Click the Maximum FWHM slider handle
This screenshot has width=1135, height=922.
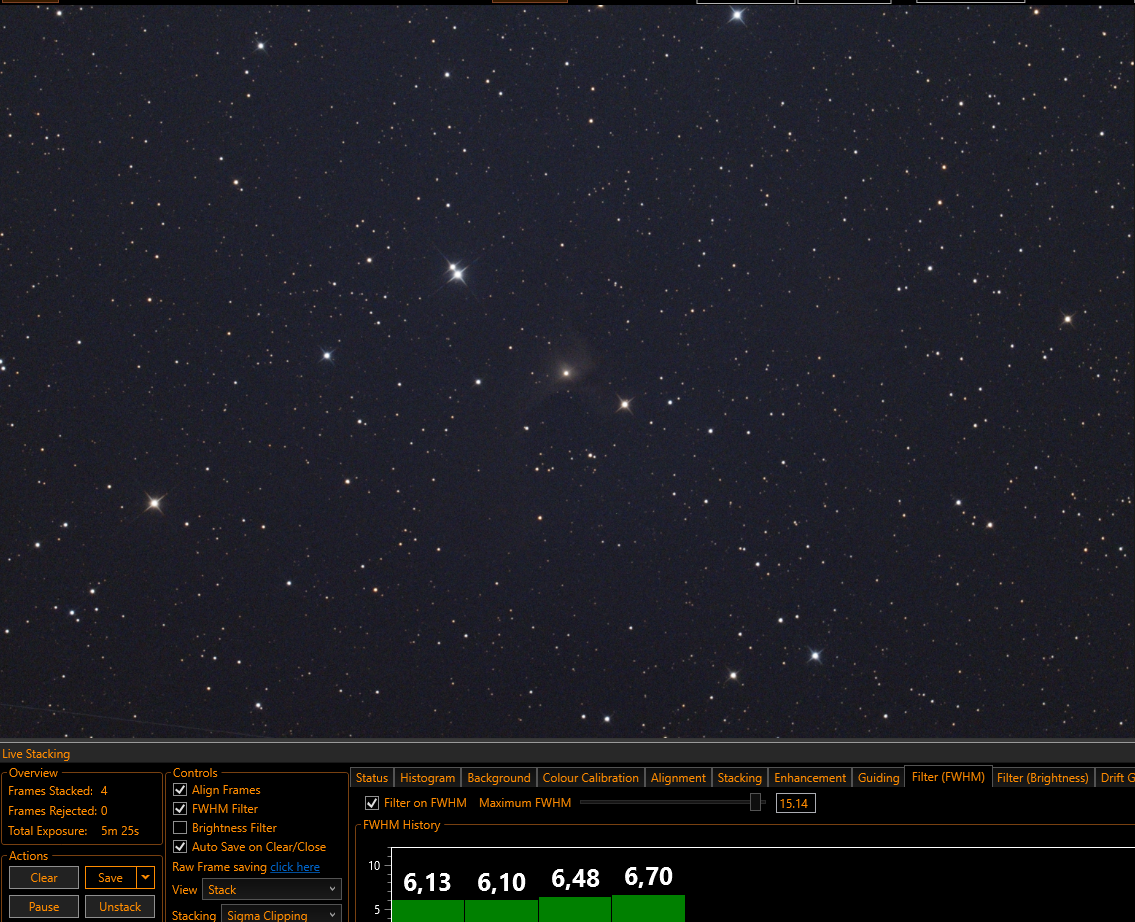click(x=756, y=802)
